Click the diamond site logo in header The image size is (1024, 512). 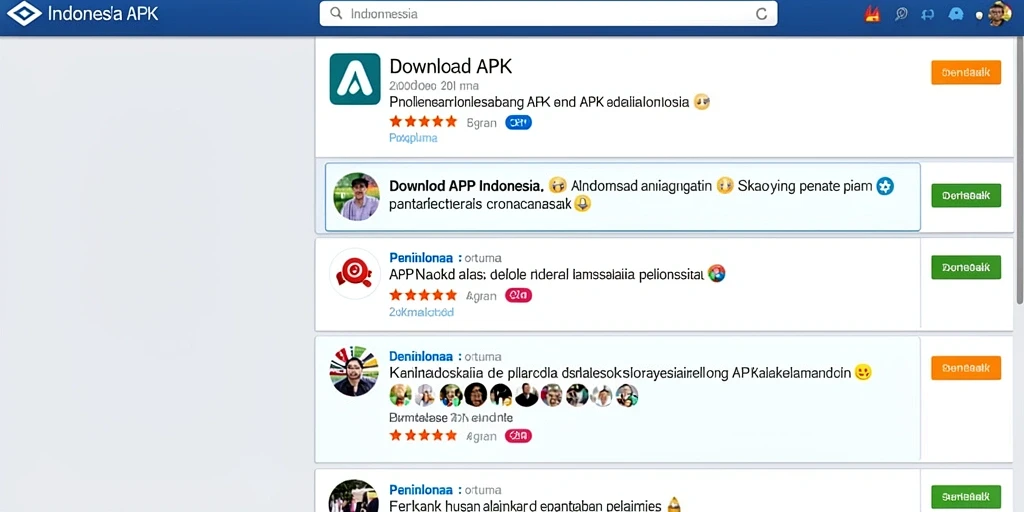[24, 13]
